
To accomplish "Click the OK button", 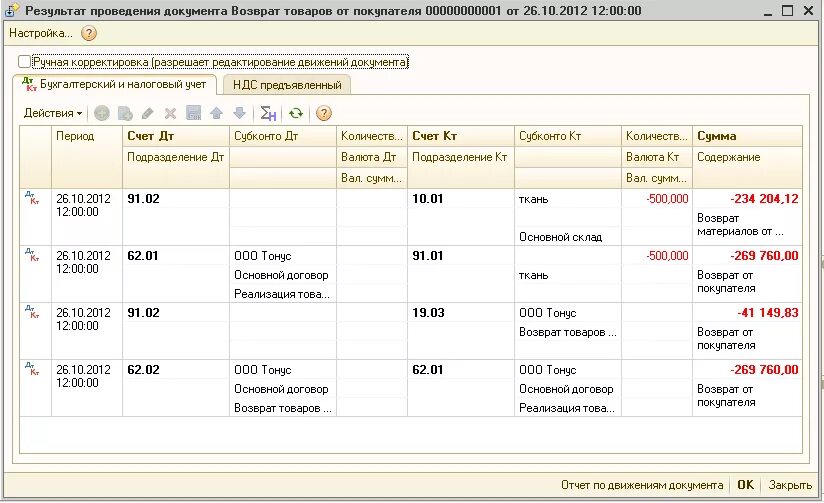I will pos(745,485).
